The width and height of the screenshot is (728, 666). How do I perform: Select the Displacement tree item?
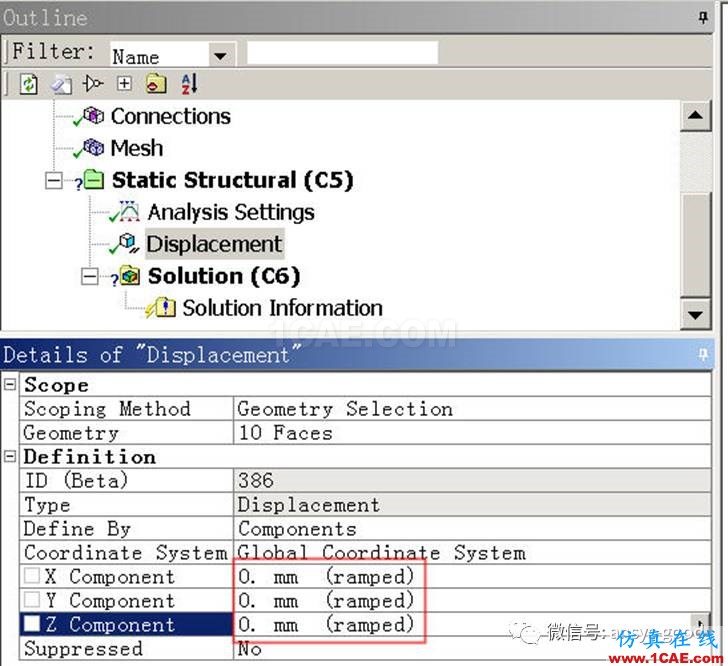pos(214,244)
